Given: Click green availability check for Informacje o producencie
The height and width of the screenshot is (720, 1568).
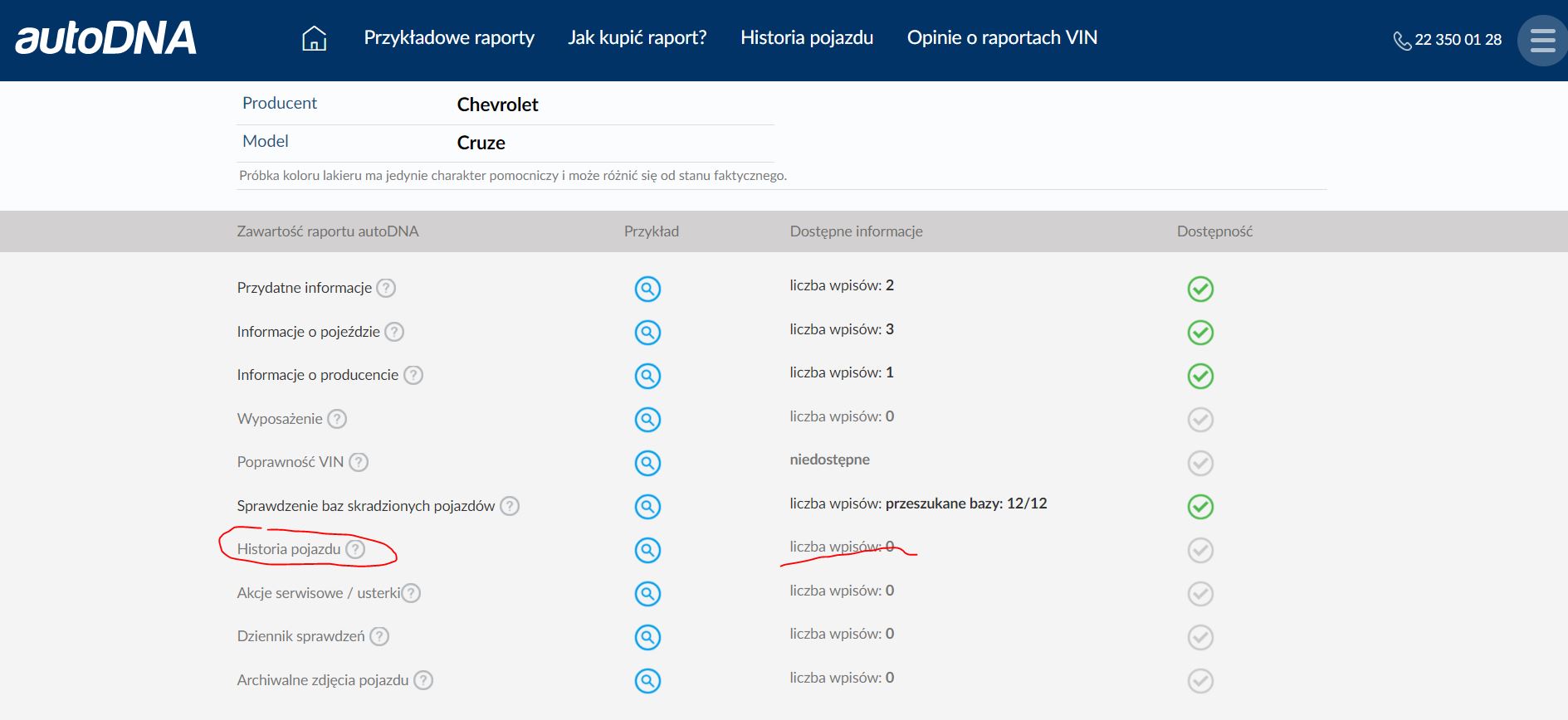Looking at the screenshot, I should pyautogui.click(x=1200, y=376).
